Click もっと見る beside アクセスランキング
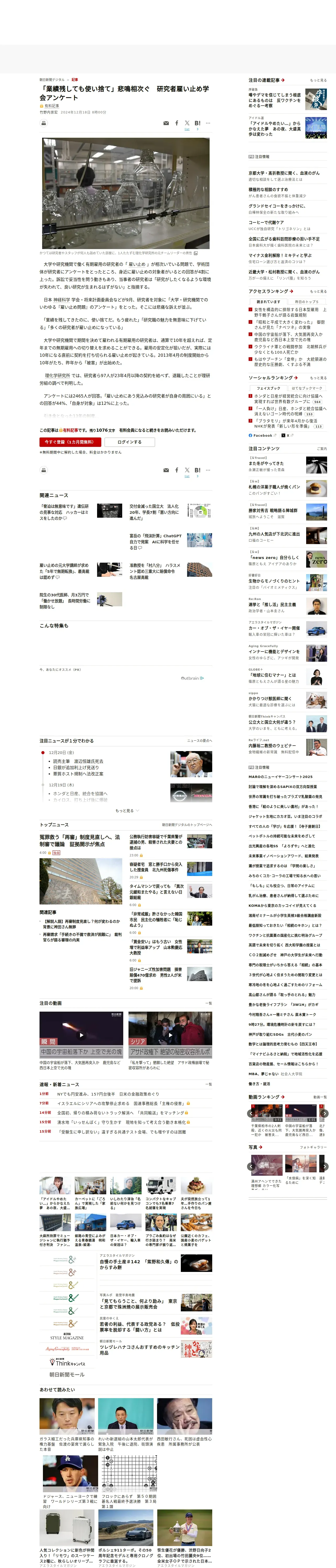The height and width of the screenshot is (1568, 336). tap(318, 292)
